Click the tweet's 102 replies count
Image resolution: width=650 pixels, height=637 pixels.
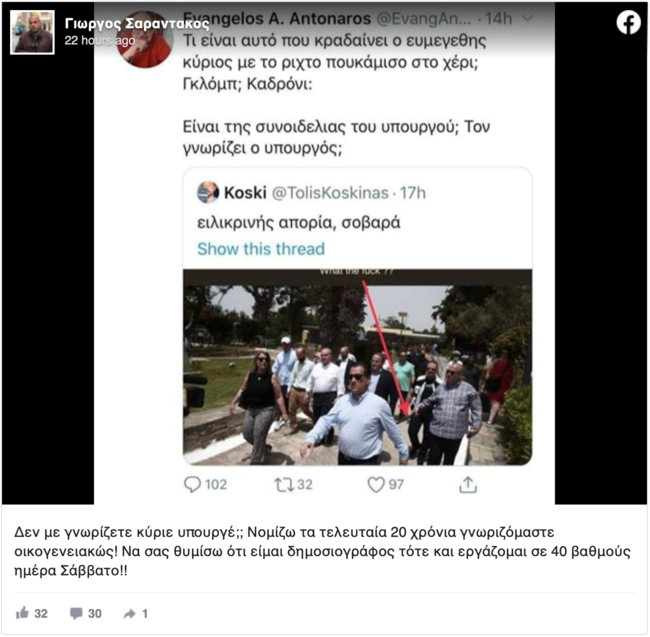point(216,484)
